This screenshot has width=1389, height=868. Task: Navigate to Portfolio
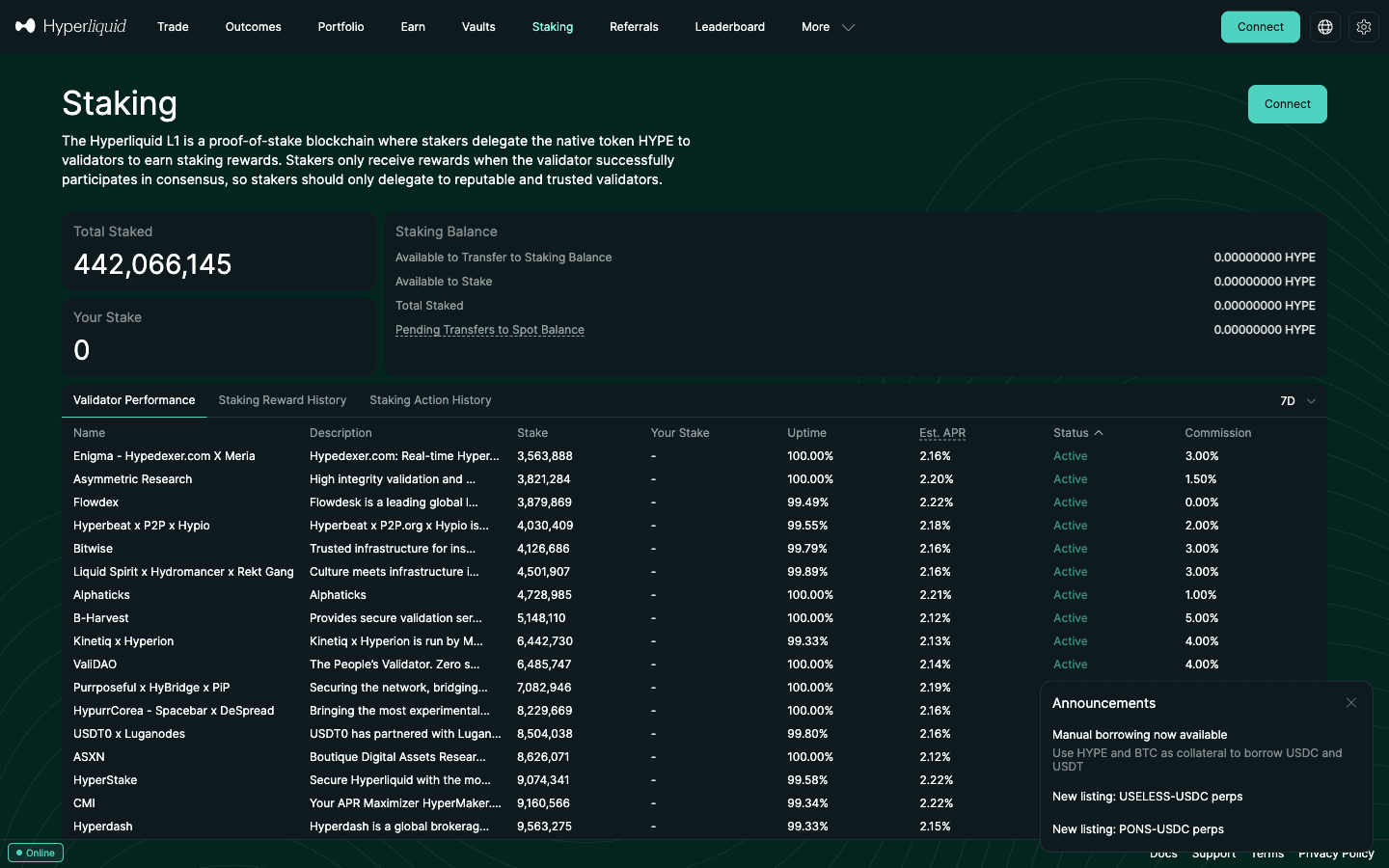341,27
